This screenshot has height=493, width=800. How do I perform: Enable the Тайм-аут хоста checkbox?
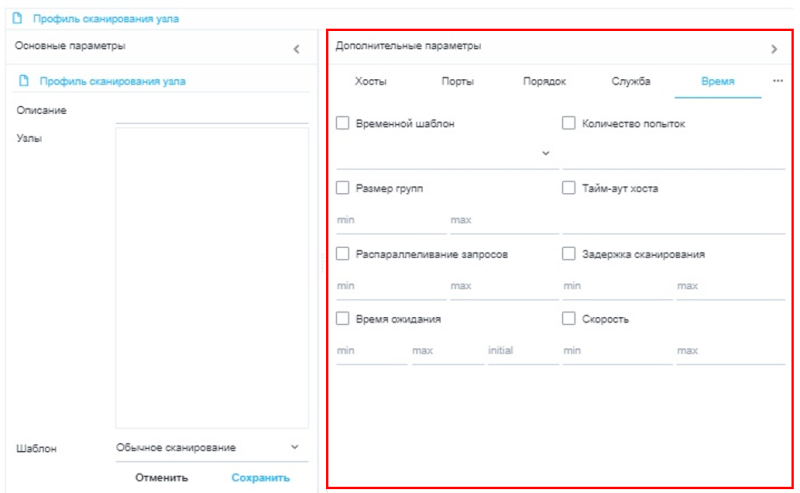[x=569, y=187]
